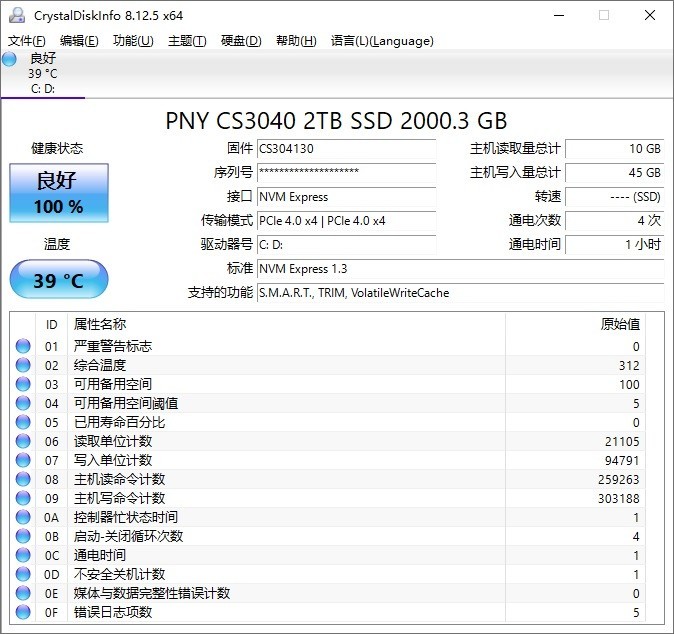Click raw value 303188 of 主机写命令计数
The image size is (674, 634).
point(619,499)
